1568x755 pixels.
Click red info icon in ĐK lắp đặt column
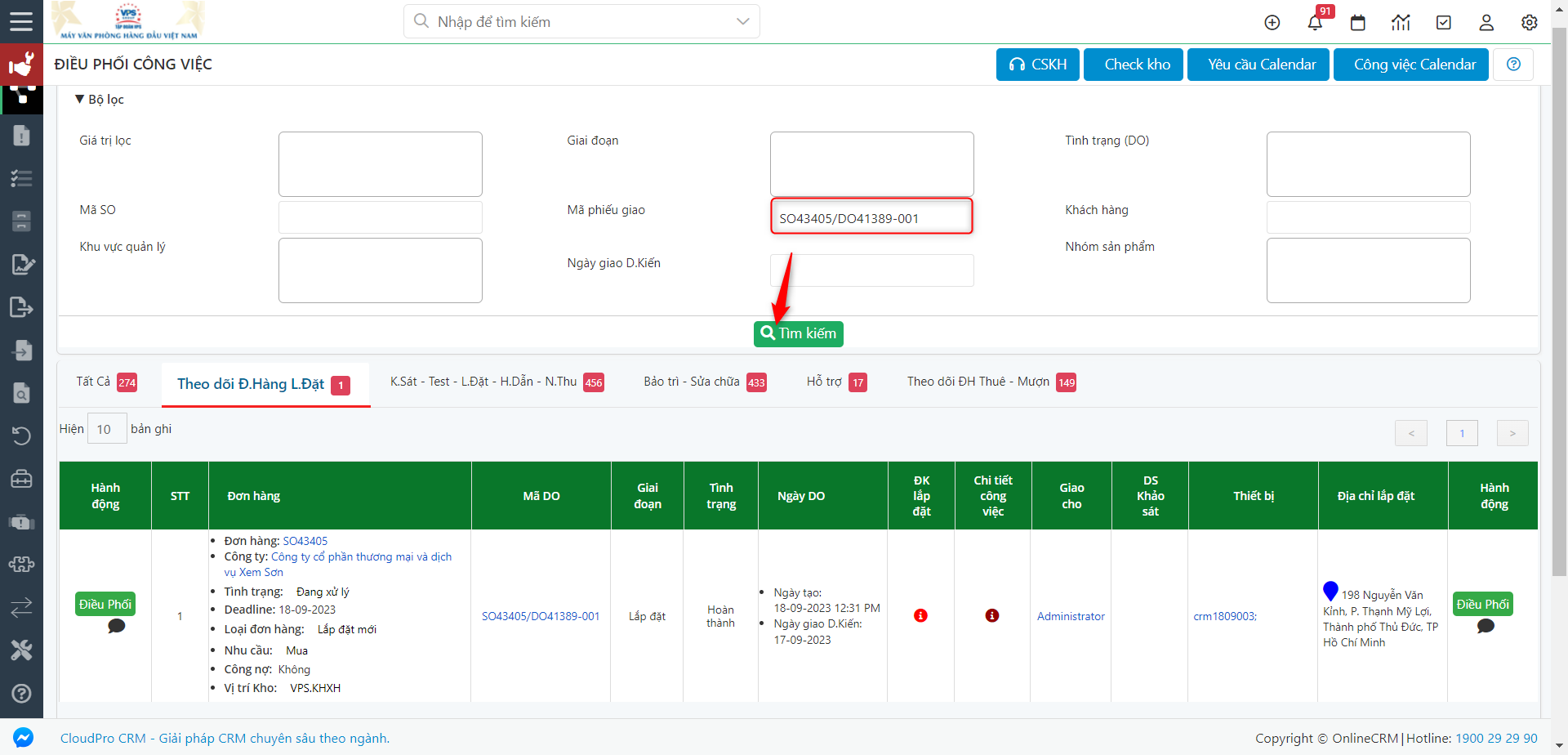click(x=920, y=615)
